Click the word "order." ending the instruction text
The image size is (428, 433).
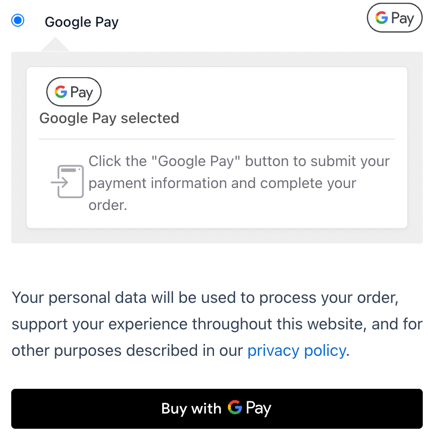(x=108, y=205)
